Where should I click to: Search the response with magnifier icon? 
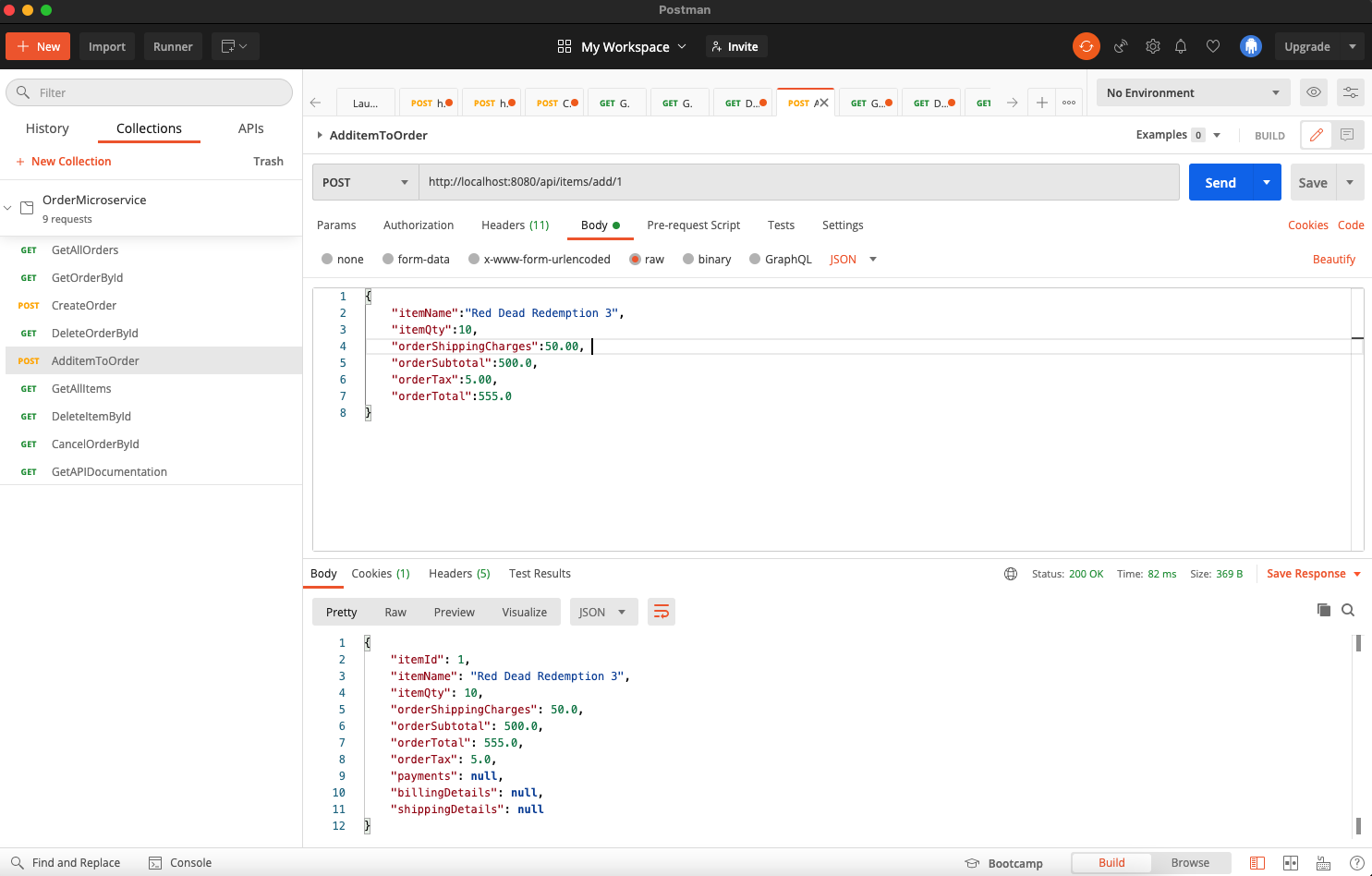pos(1348,610)
